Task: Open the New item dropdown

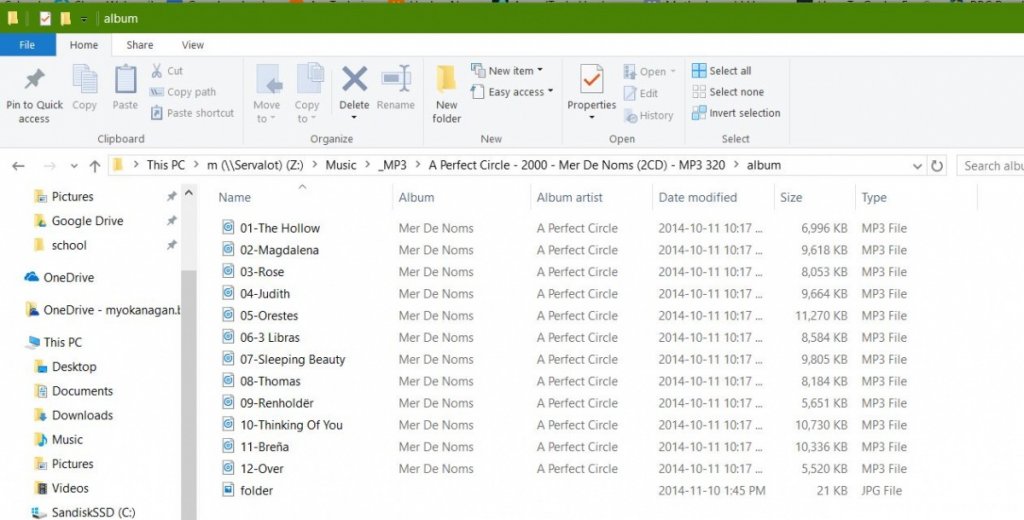Action: [x=507, y=71]
